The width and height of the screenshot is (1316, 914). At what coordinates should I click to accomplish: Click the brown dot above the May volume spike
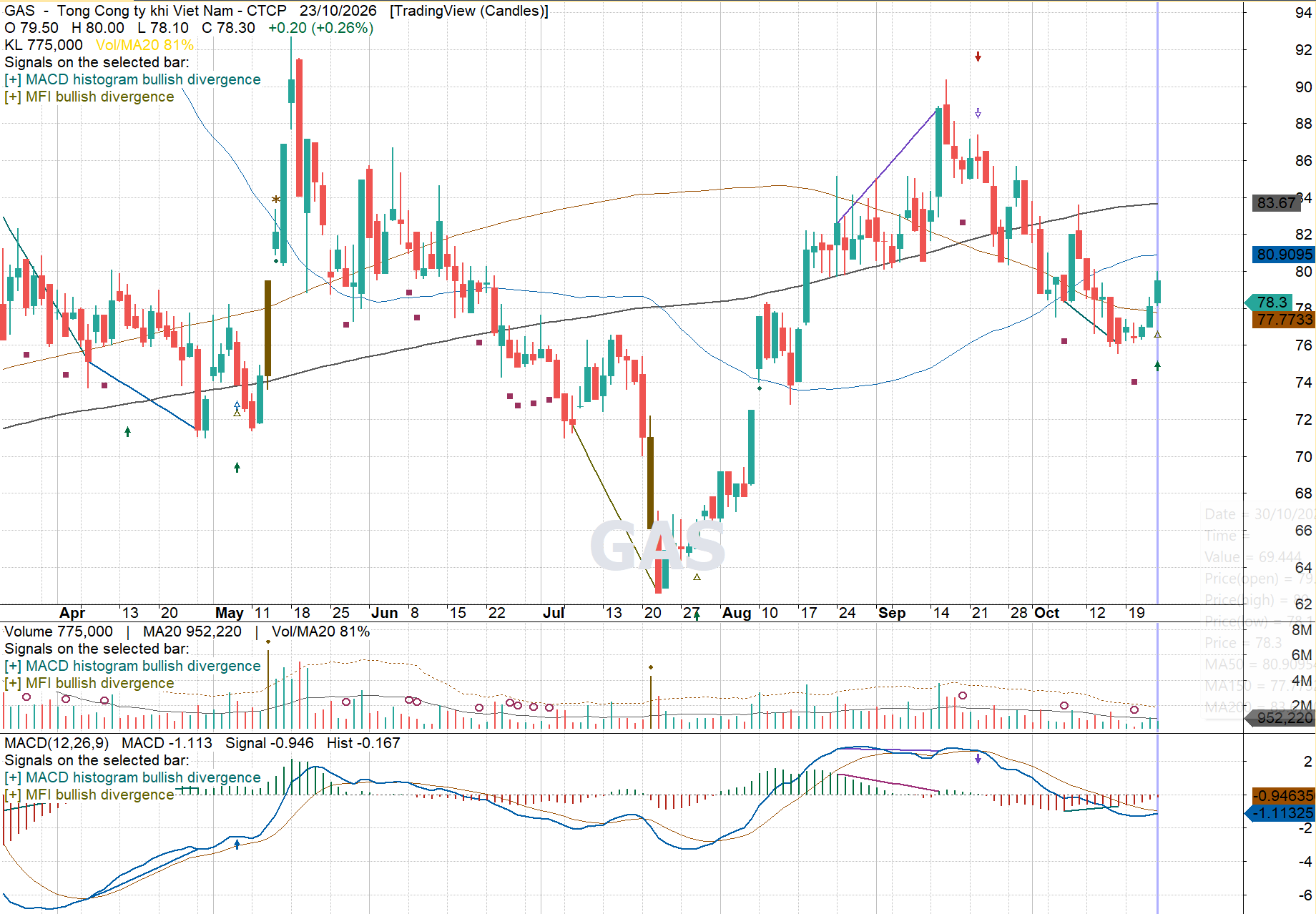[x=268, y=642]
